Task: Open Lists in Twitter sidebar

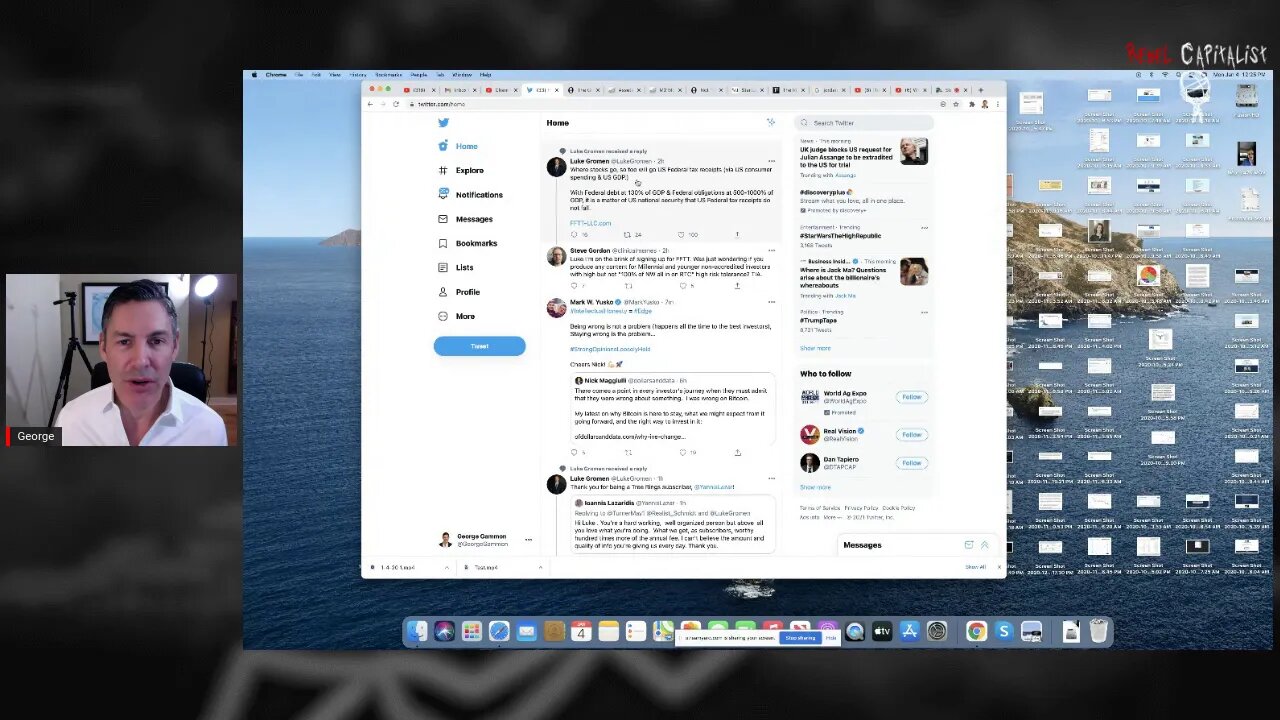Action: click(456, 267)
